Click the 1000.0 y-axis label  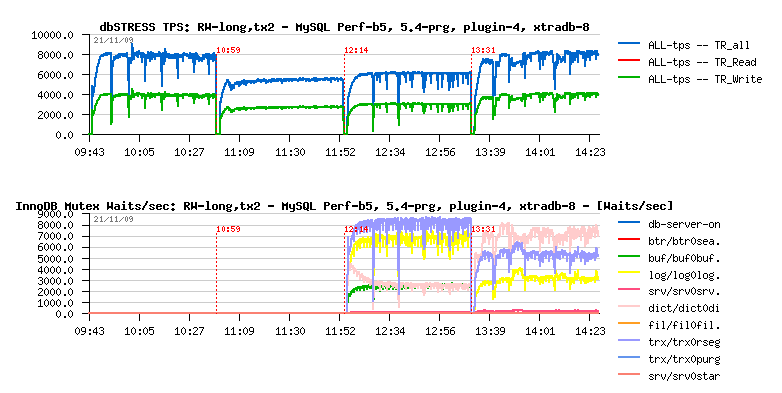point(55,303)
